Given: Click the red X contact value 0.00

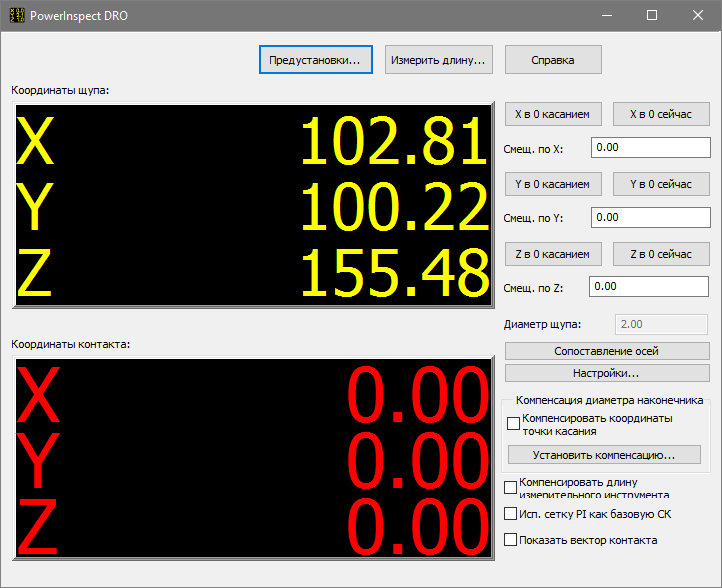Looking at the screenshot, I should coord(418,395).
